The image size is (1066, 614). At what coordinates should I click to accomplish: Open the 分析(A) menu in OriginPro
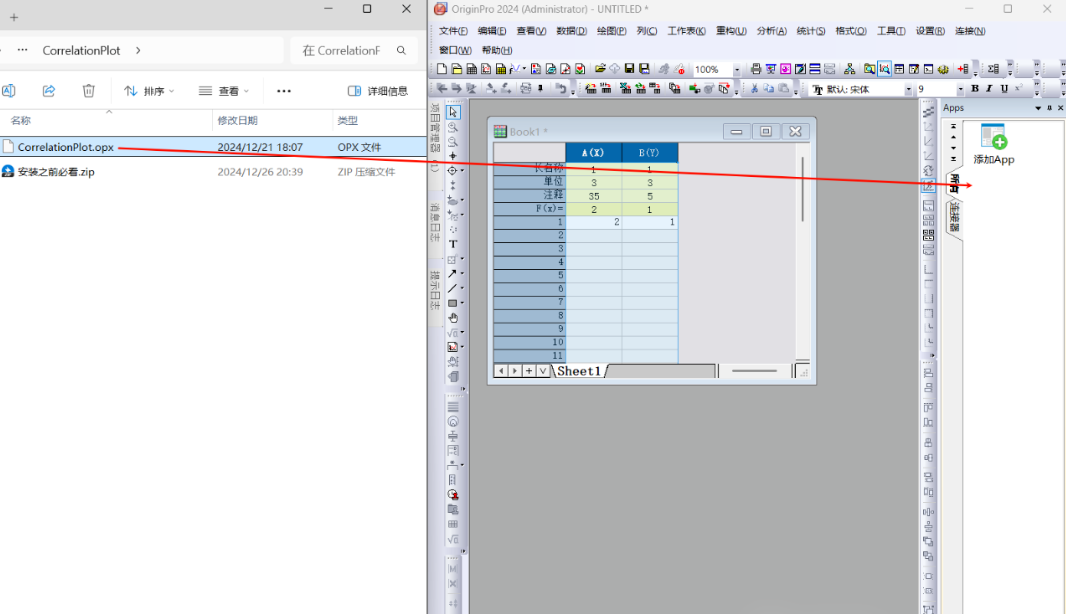[x=771, y=31]
